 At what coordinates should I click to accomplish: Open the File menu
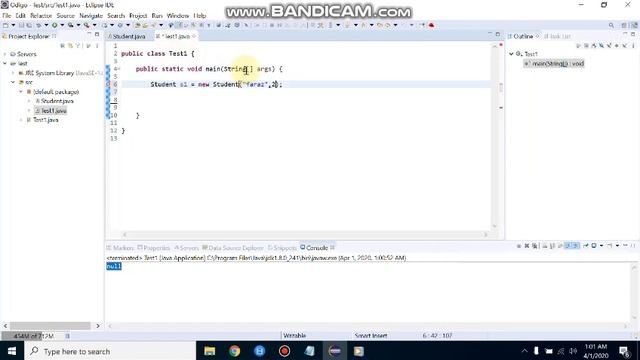(7, 16)
